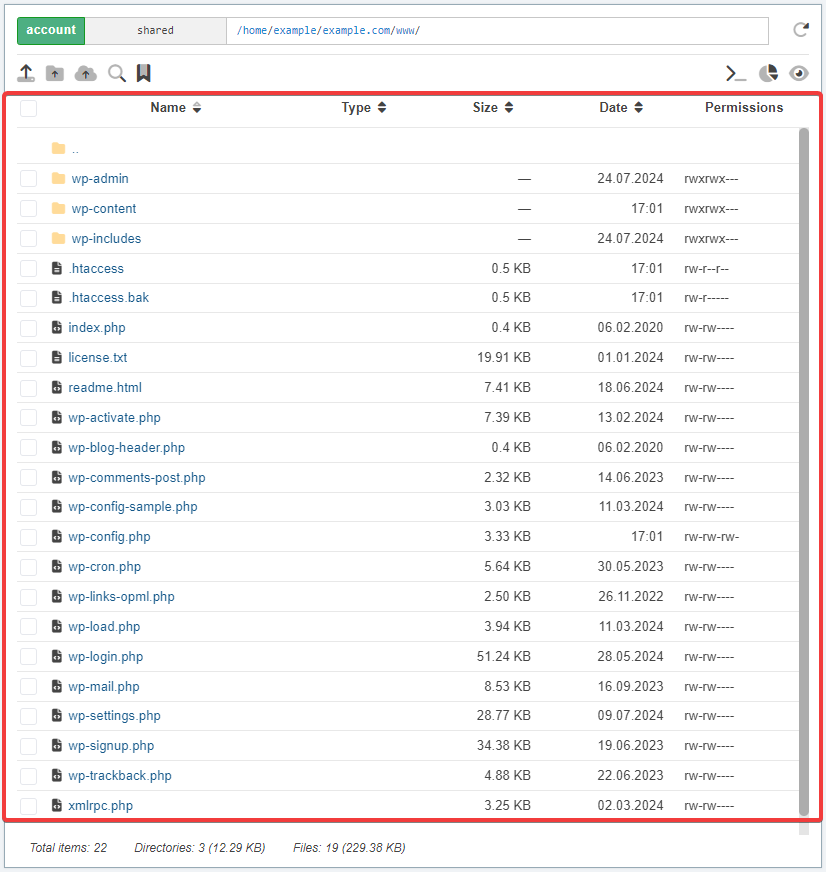Refresh the file list
This screenshot has width=826, height=872.
point(800,30)
